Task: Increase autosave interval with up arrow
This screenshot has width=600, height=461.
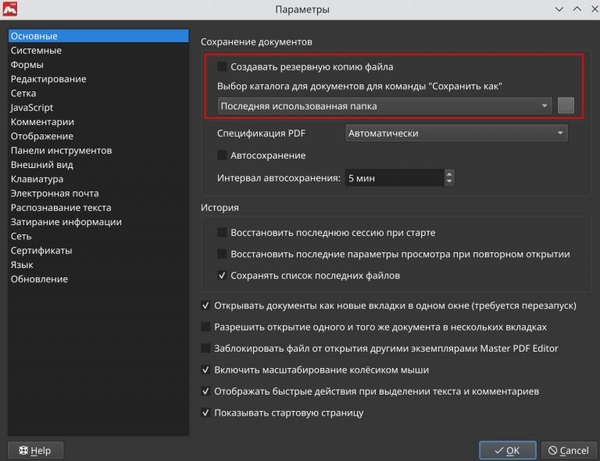Action: (449, 174)
